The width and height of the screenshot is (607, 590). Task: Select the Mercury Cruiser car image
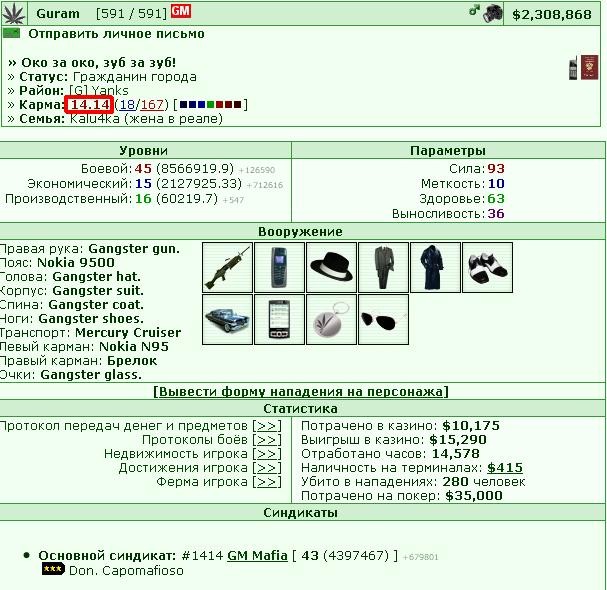tap(227, 319)
